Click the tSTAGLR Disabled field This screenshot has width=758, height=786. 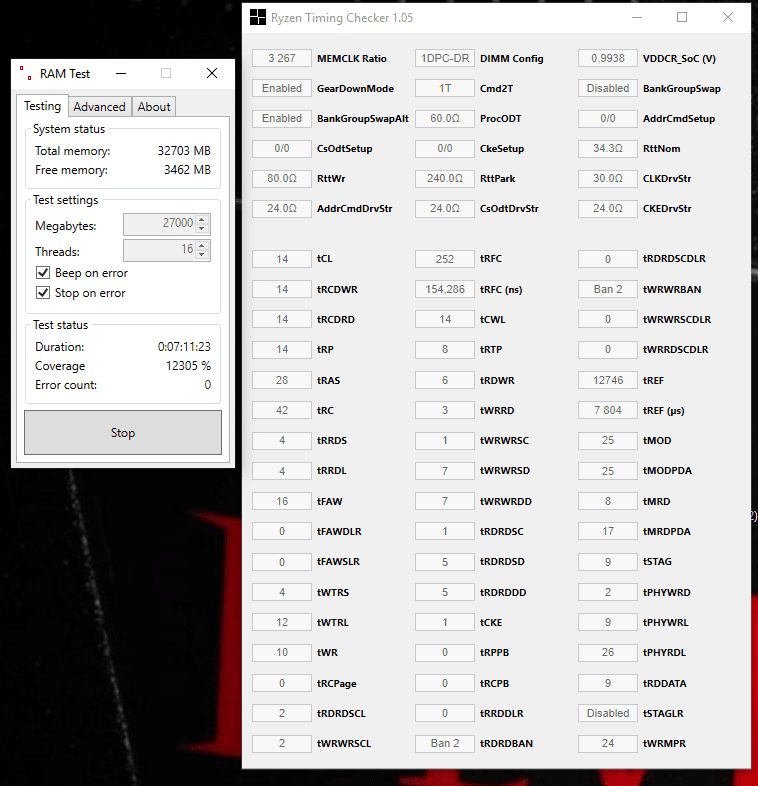coord(608,713)
